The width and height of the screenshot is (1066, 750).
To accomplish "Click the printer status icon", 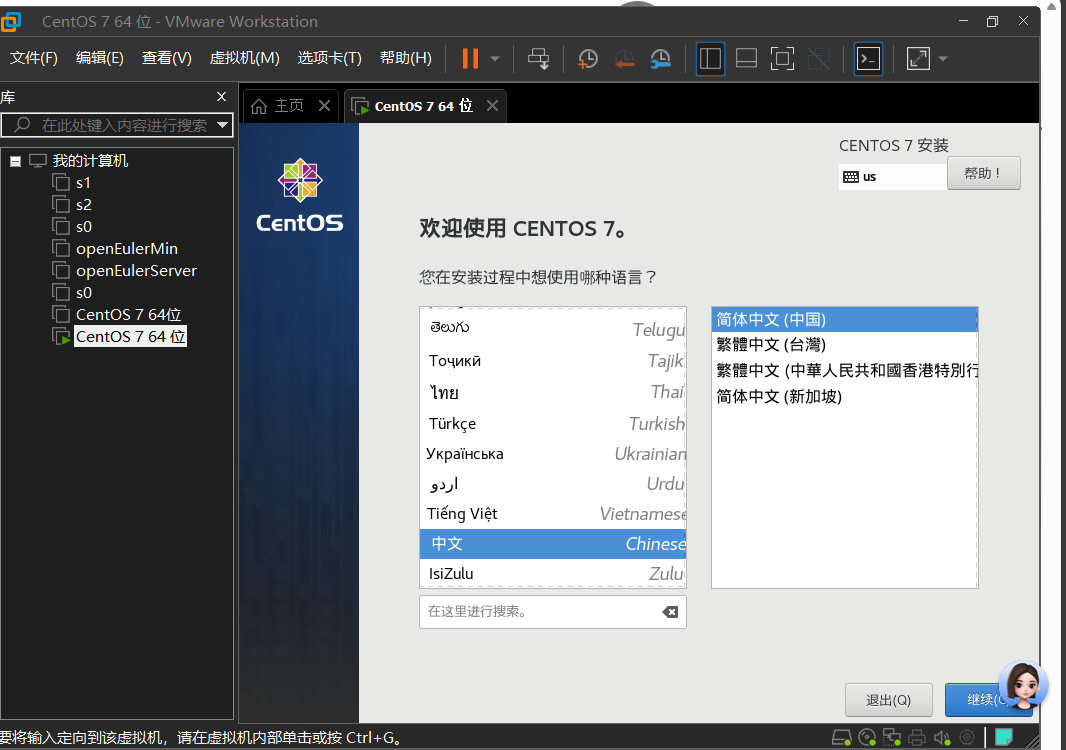I will (x=916, y=738).
